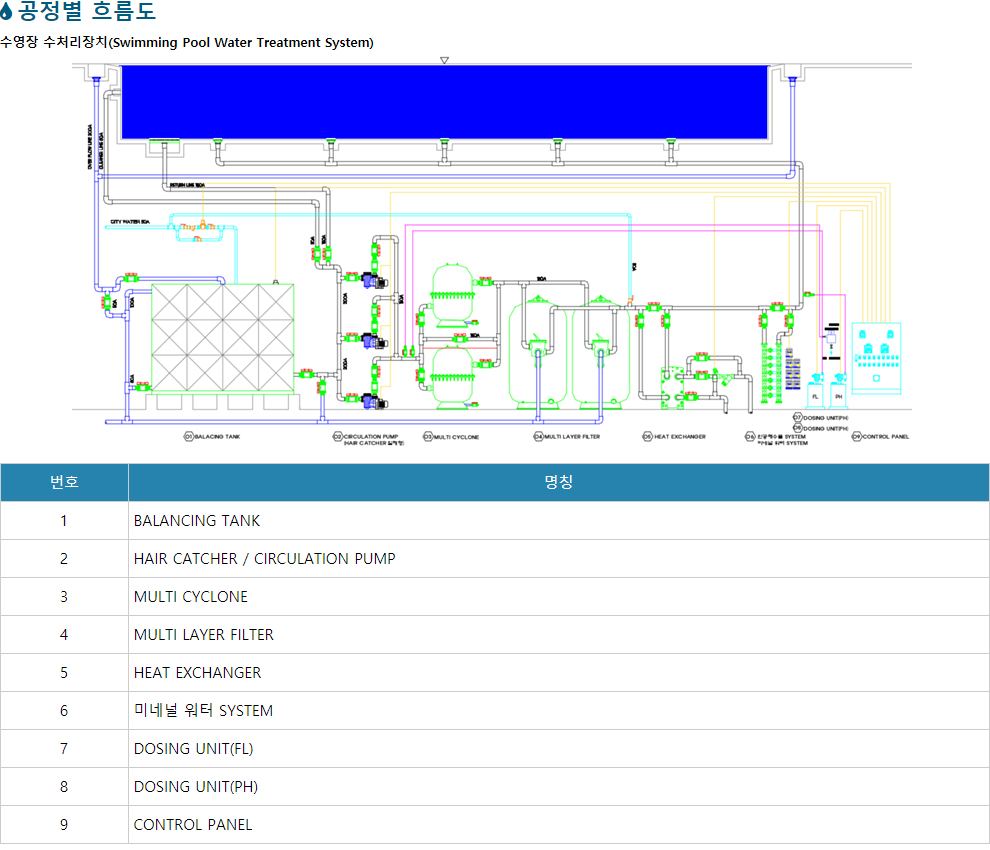The image size is (990, 850).
Task: Click the control panel cabinet drawing
Action: [876, 359]
